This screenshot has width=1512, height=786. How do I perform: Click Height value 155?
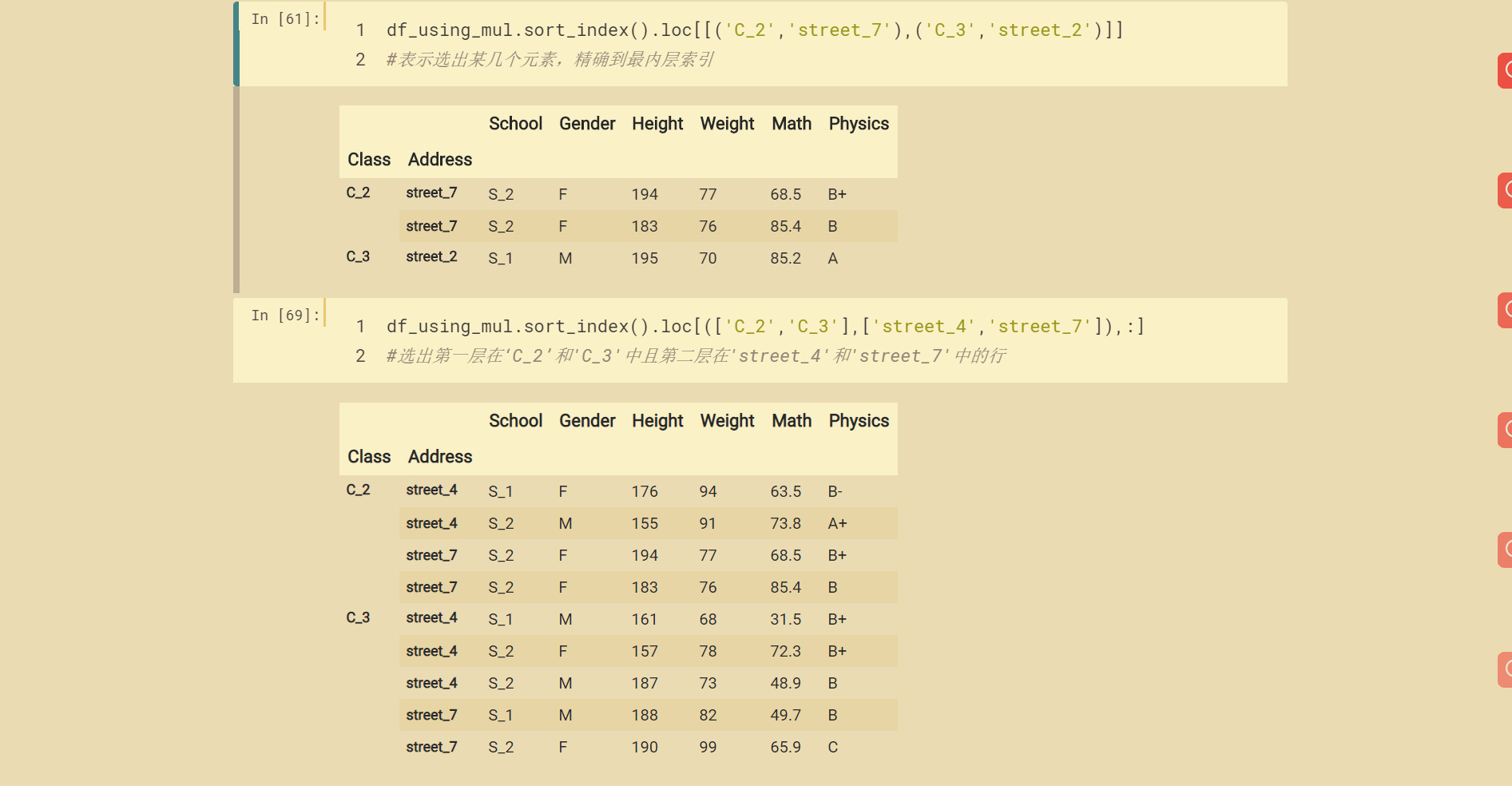click(645, 524)
